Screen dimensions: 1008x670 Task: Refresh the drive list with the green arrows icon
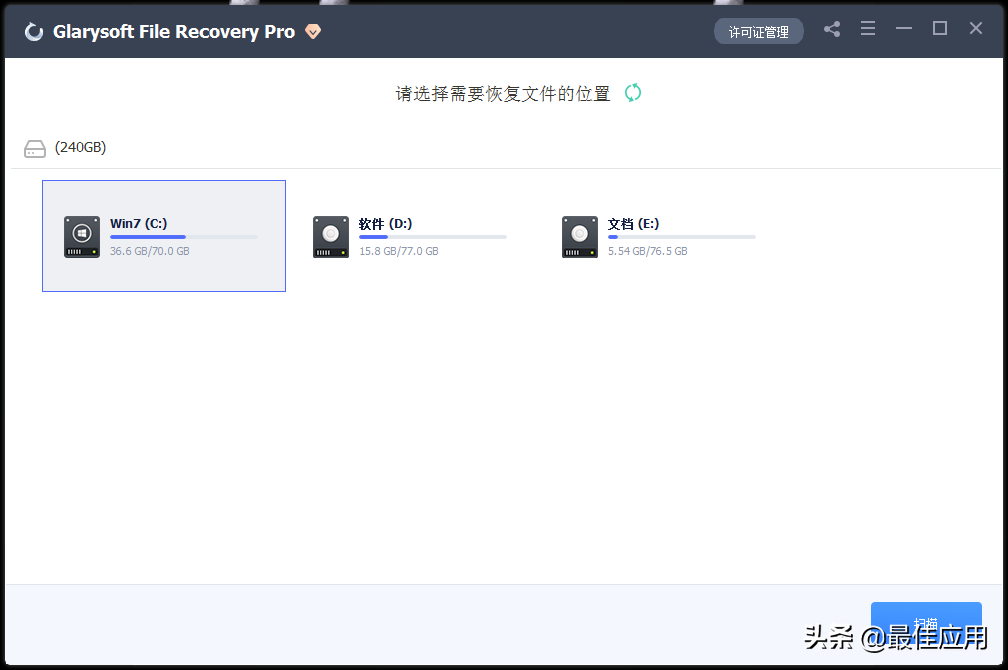point(633,93)
